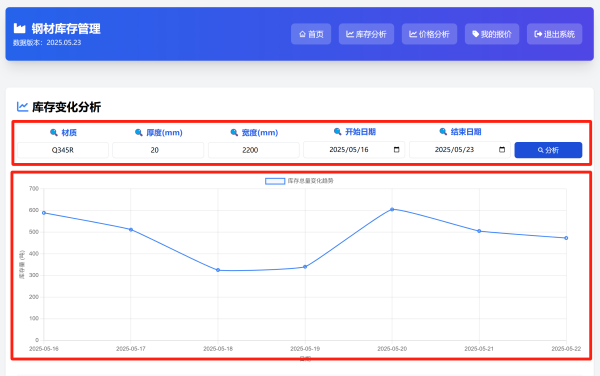This screenshot has width=600, height=376.
Task: Click the 2025-05-20 peak data point
Action: point(392,209)
